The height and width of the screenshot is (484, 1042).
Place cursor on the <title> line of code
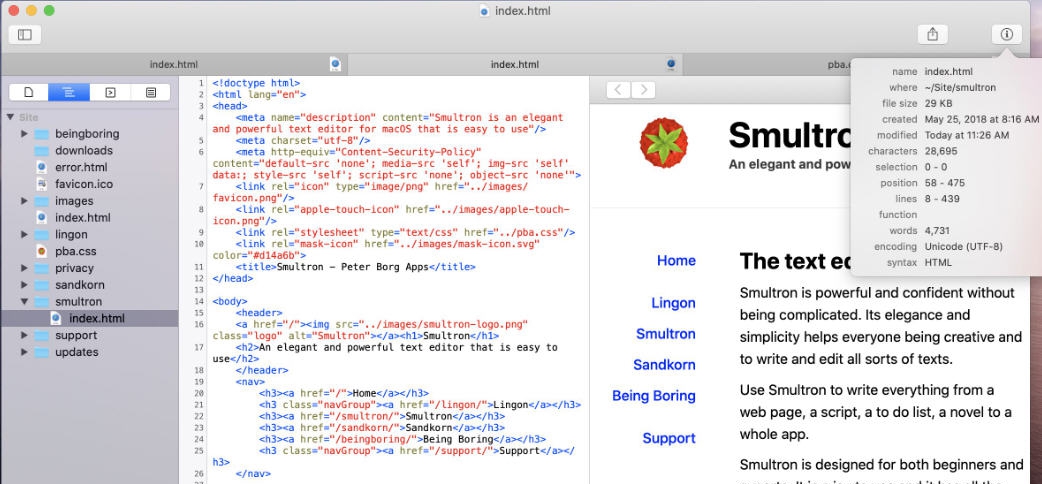point(356,267)
